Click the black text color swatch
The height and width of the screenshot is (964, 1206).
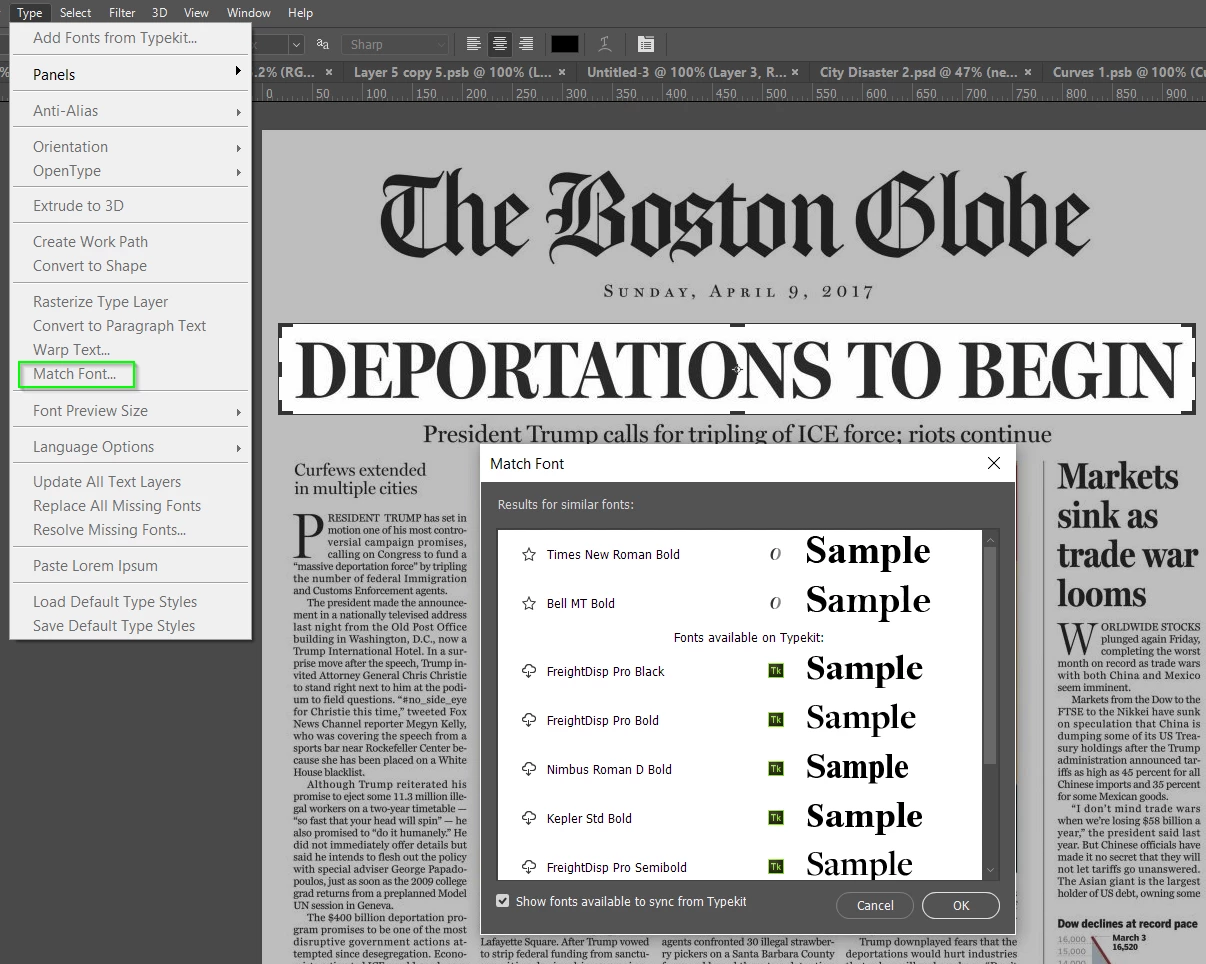pyautogui.click(x=565, y=44)
